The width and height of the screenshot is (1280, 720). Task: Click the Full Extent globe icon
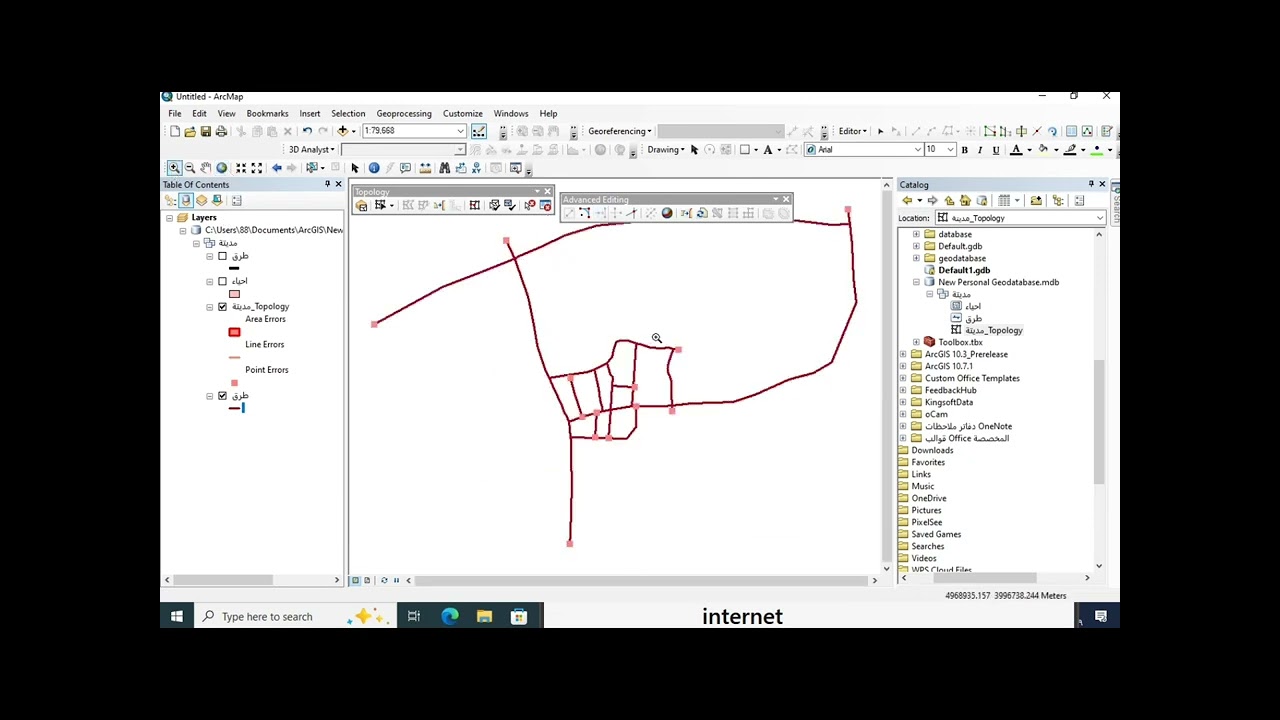pyautogui.click(x=222, y=168)
